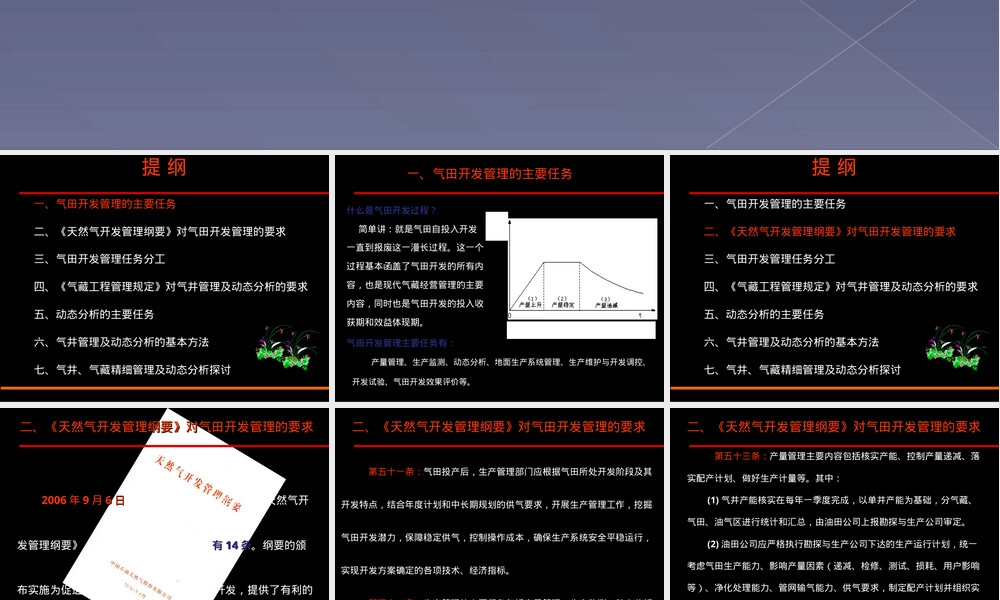The image size is (1000, 600).
Task: Open the slide containing 第五十一条
Action: [499, 504]
